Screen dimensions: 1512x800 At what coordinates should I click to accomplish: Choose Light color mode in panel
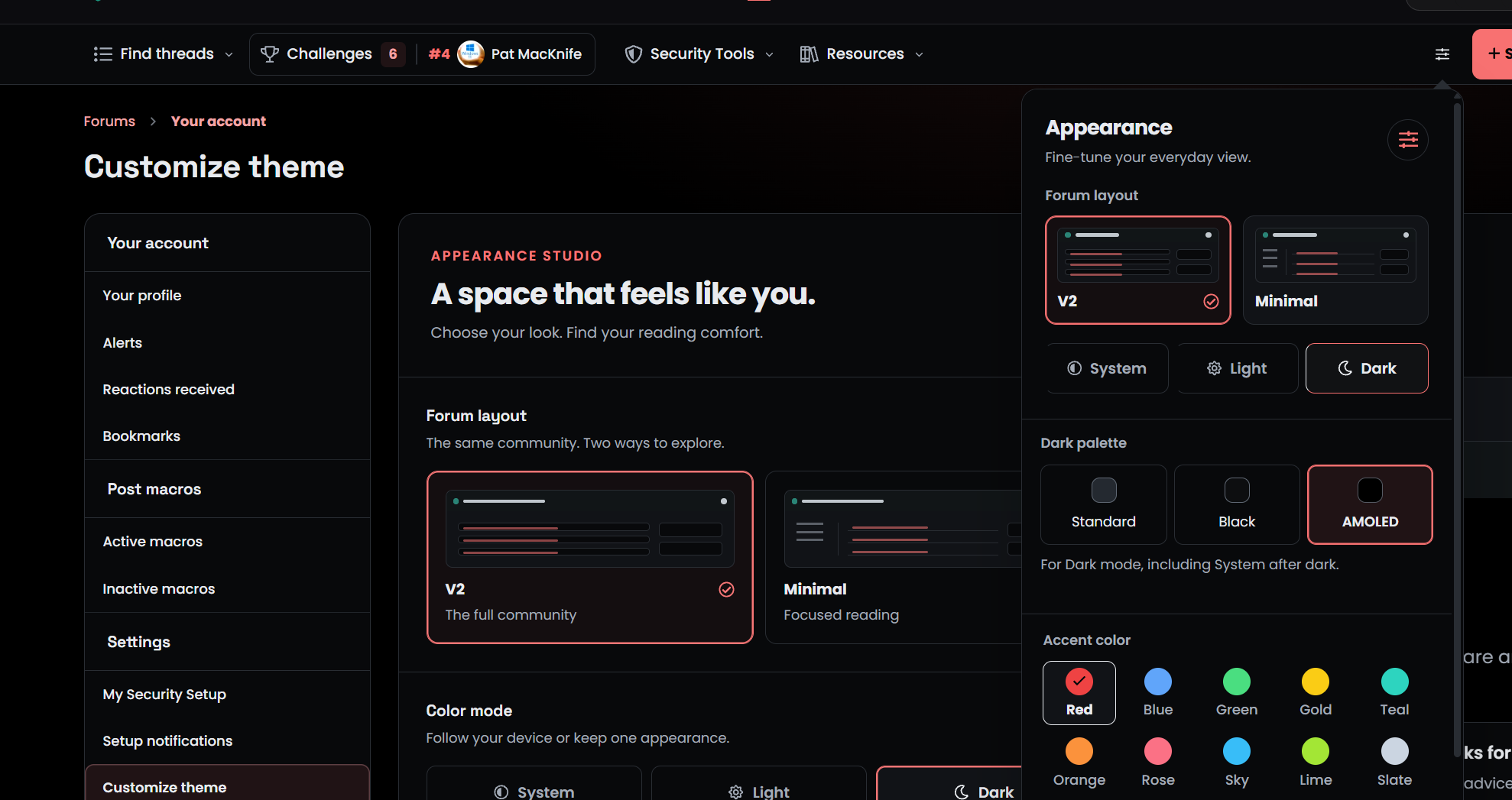(x=1238, y=368)
